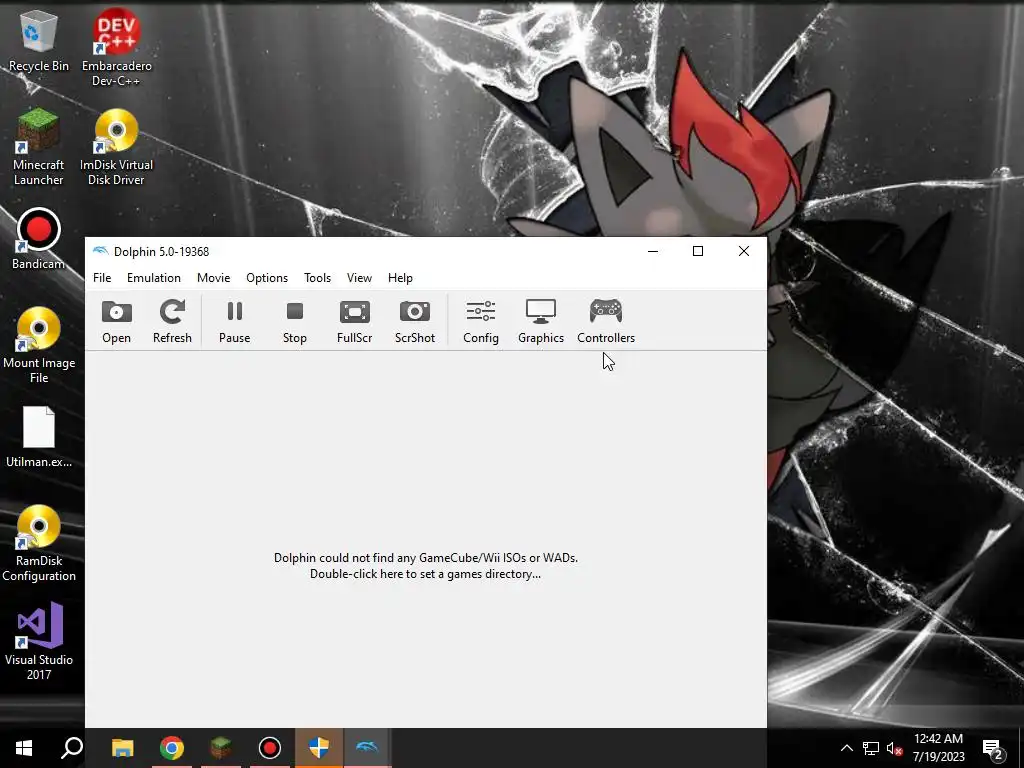Viewport: 1024px width, 768px height.
Task: Open the View menu
Action: (359, 278)
